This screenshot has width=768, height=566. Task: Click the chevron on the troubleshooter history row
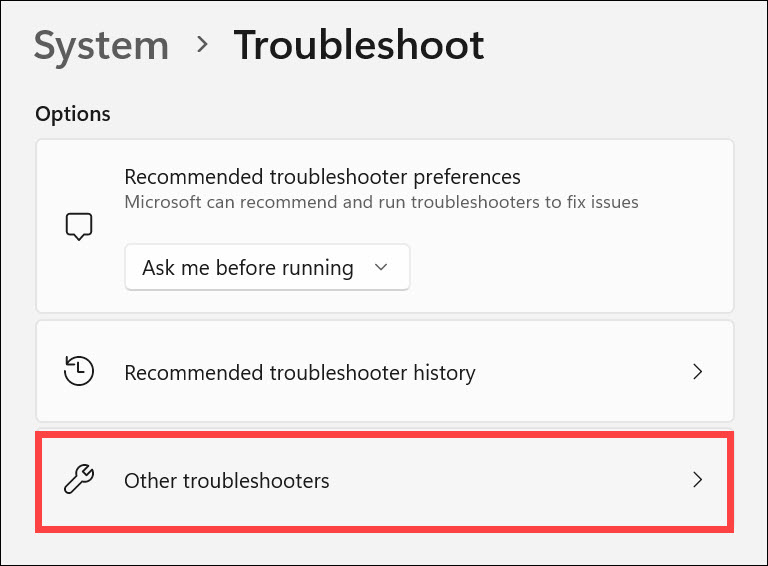click(698, 372)
